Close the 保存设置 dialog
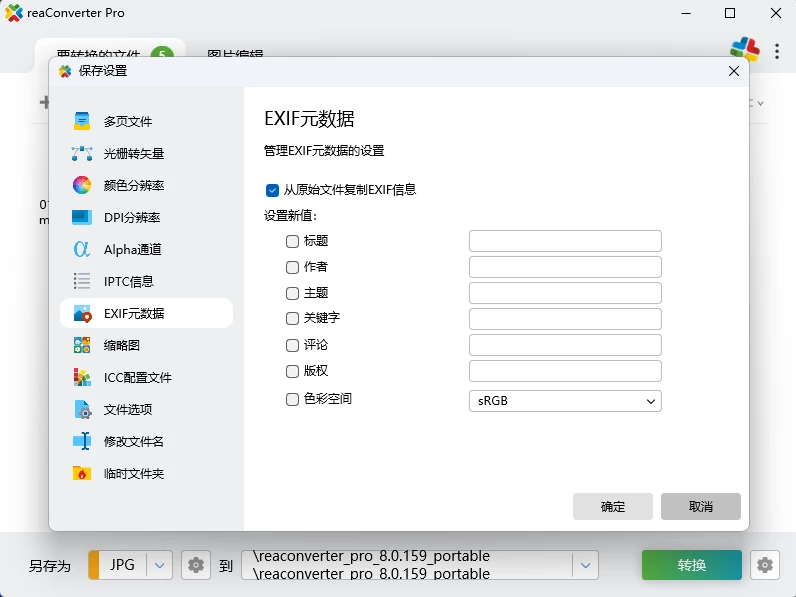 click(x=734, y=71)
